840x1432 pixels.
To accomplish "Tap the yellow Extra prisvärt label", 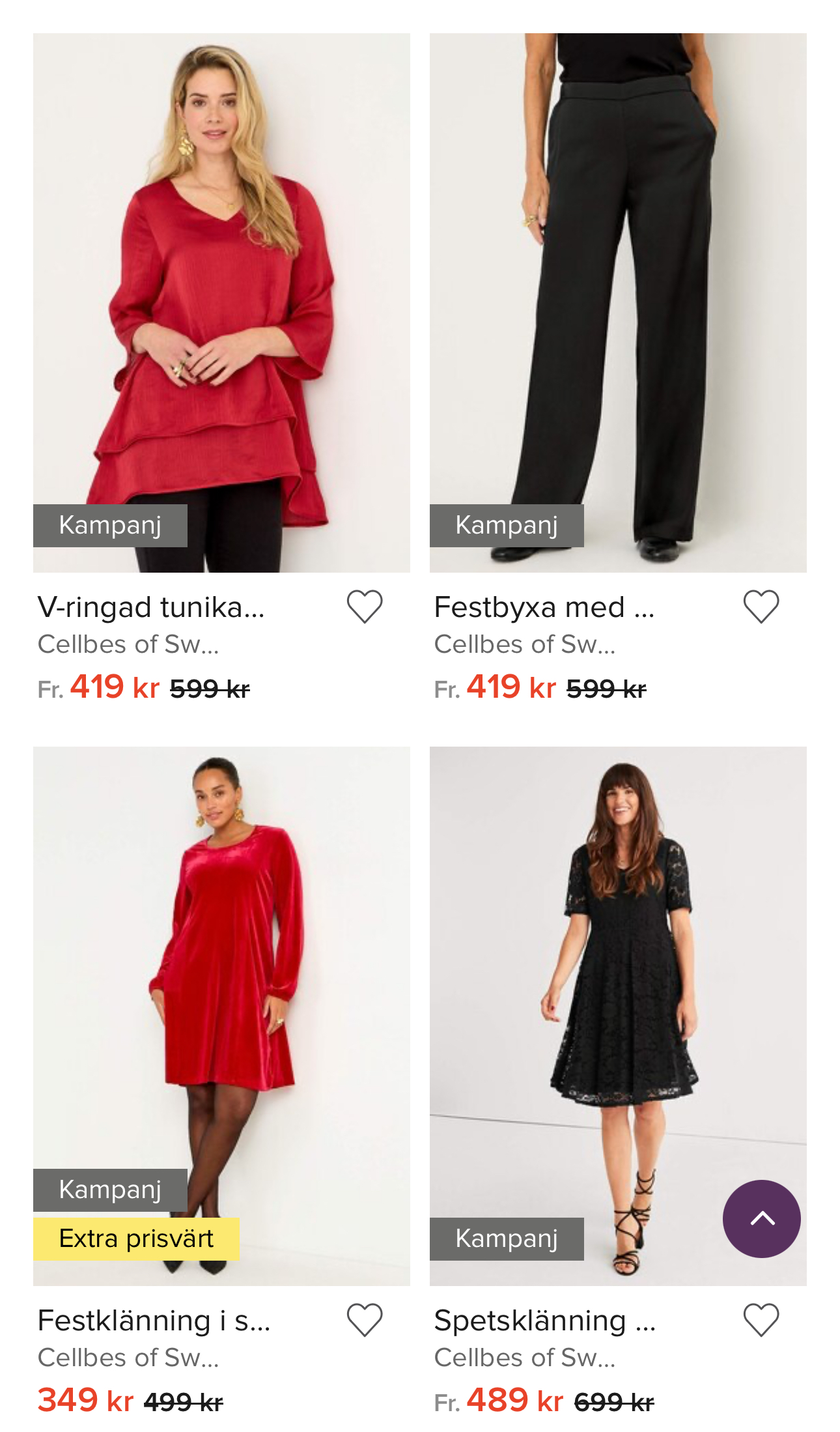I will (x=136, y=1239).
